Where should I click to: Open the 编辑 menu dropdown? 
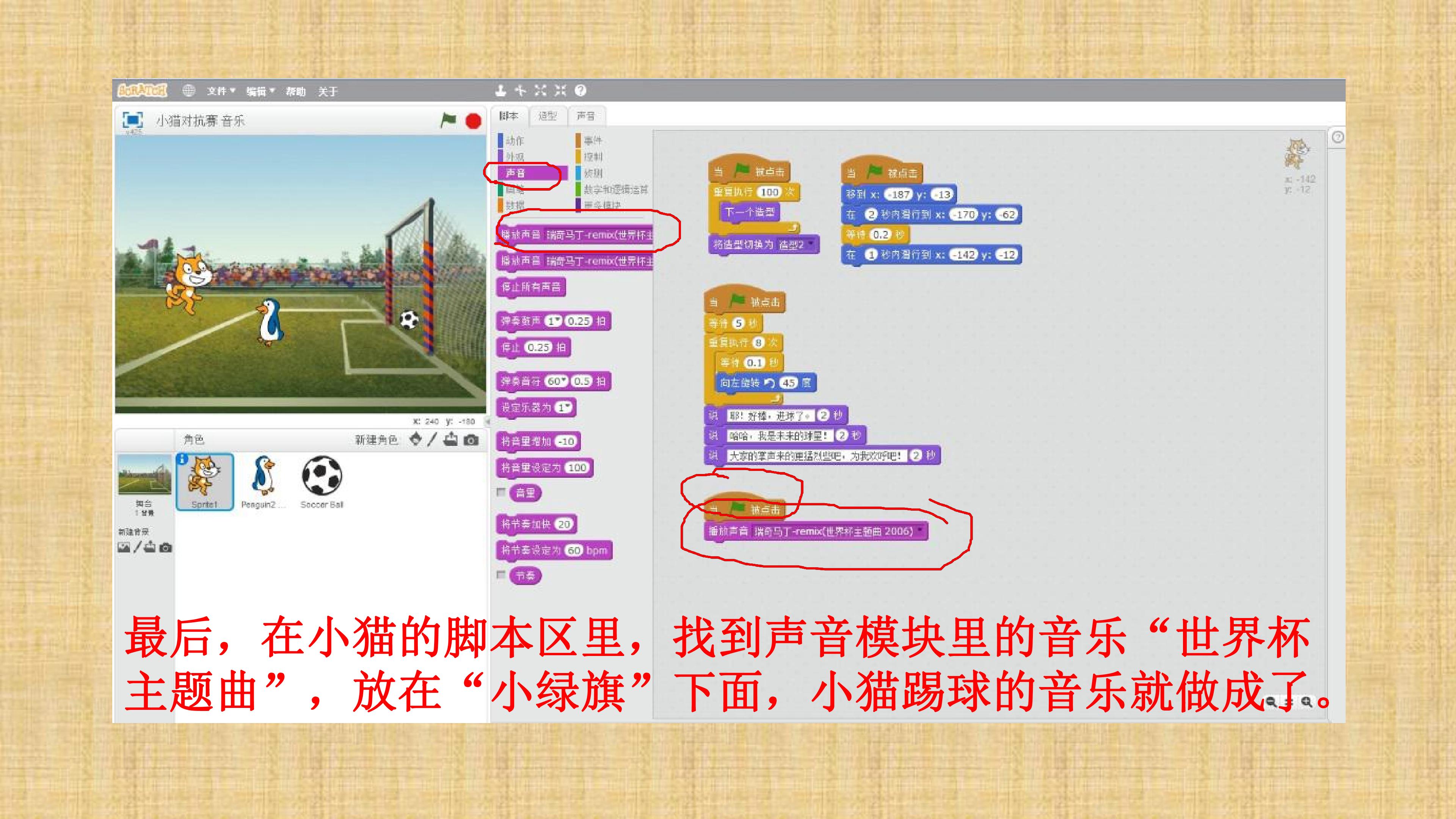(260, 91)
